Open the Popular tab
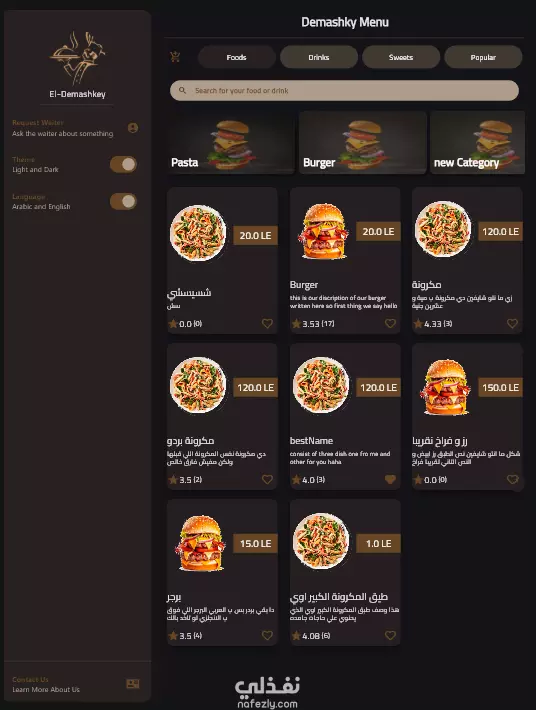536x710 pixels. (x=483, y=57)
